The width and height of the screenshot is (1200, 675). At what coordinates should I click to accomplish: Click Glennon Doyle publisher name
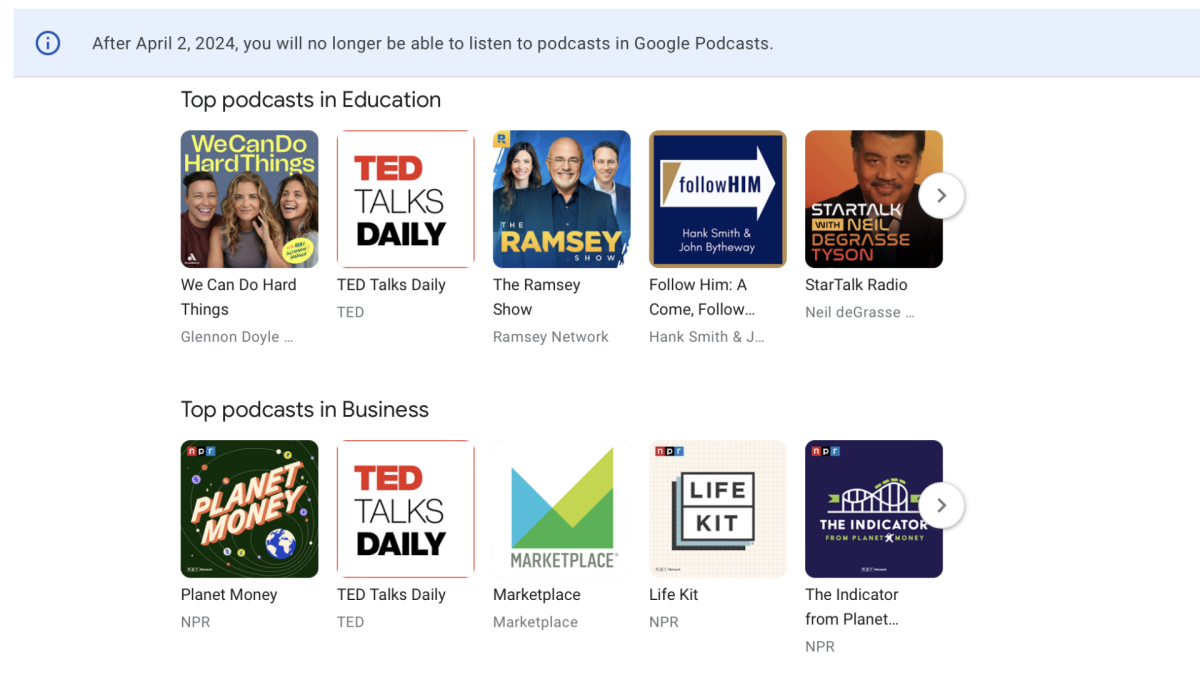pyautogui.click(x=237, y=337)
